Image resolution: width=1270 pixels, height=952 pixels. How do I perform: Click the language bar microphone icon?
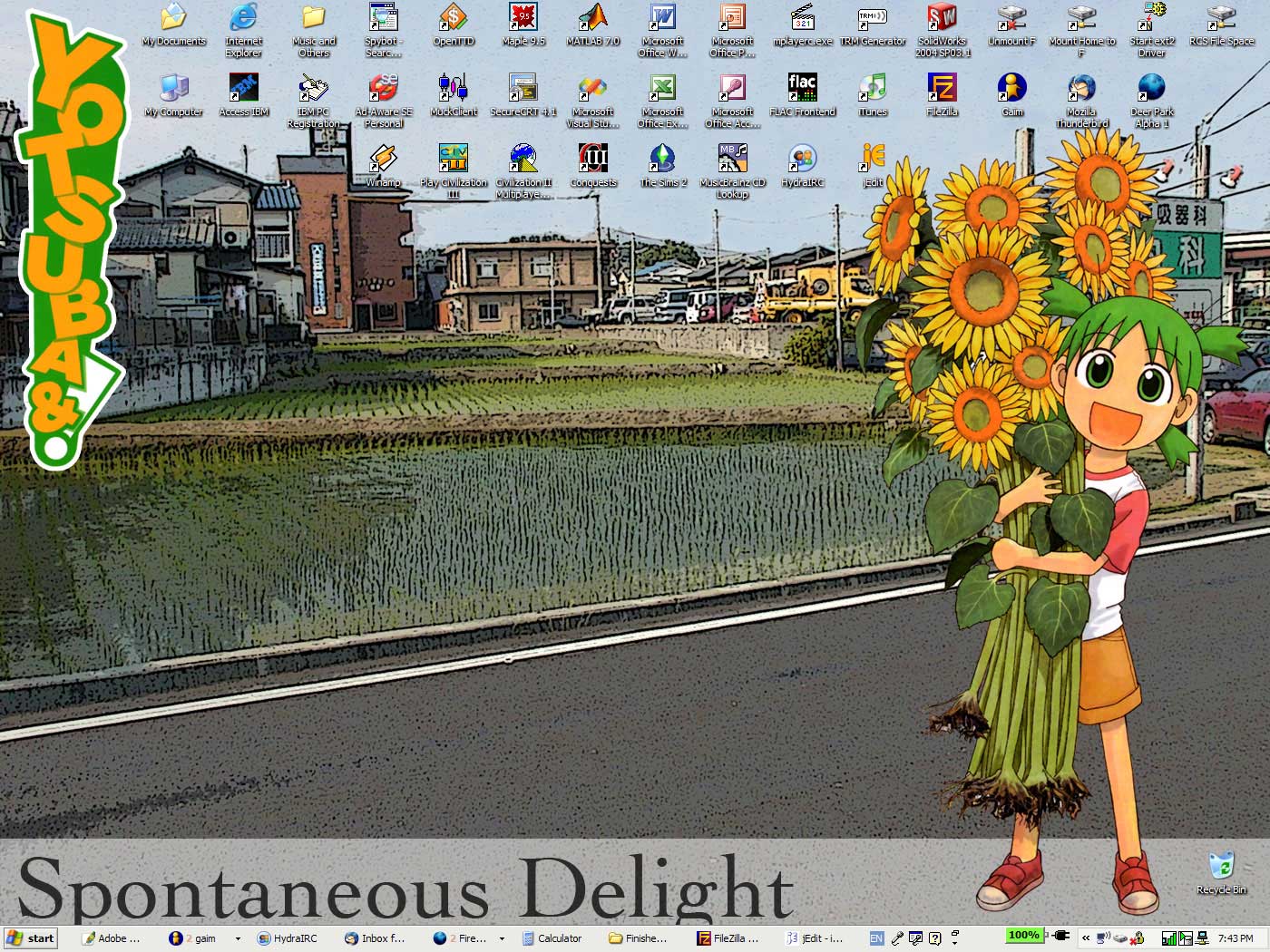(897, 938)
